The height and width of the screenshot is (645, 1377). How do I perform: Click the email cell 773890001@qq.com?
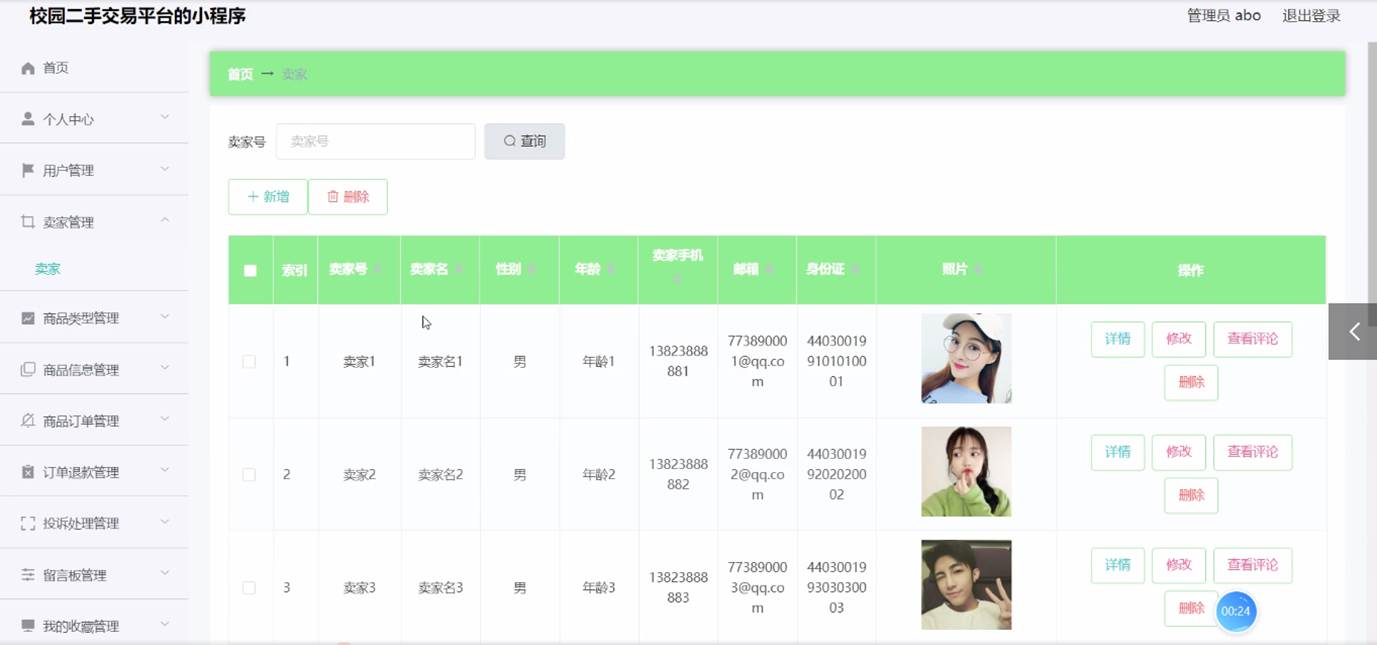(x=758, y=361)
